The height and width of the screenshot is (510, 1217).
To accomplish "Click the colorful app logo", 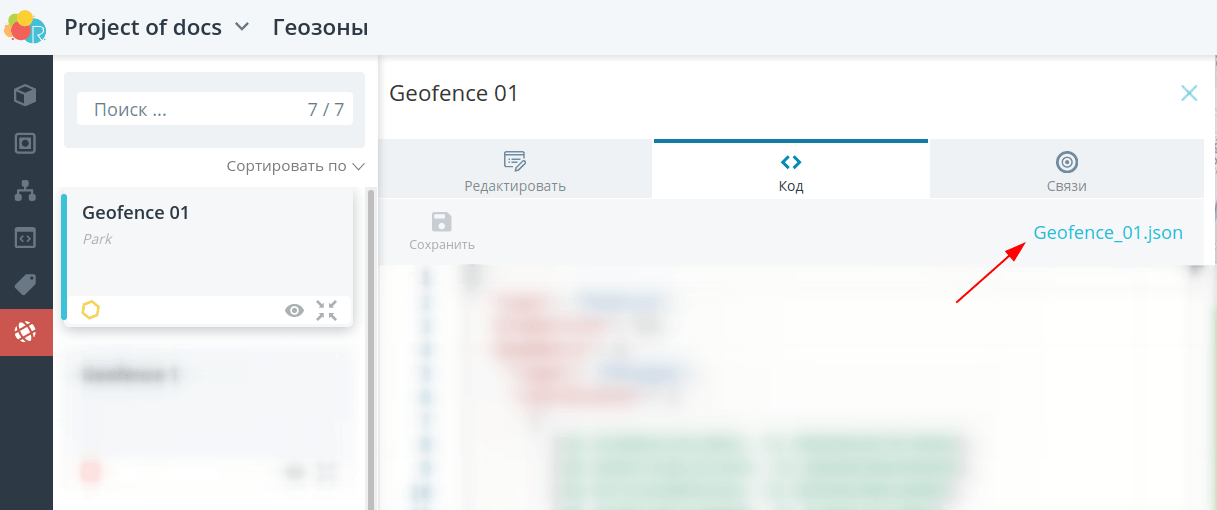I will tap(24, 27).
